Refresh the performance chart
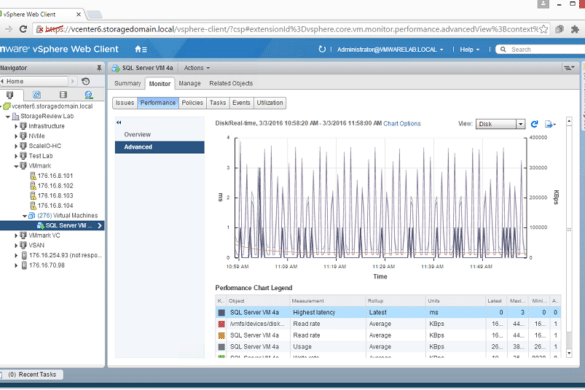The image size is (585, 390). coord(534,124)
